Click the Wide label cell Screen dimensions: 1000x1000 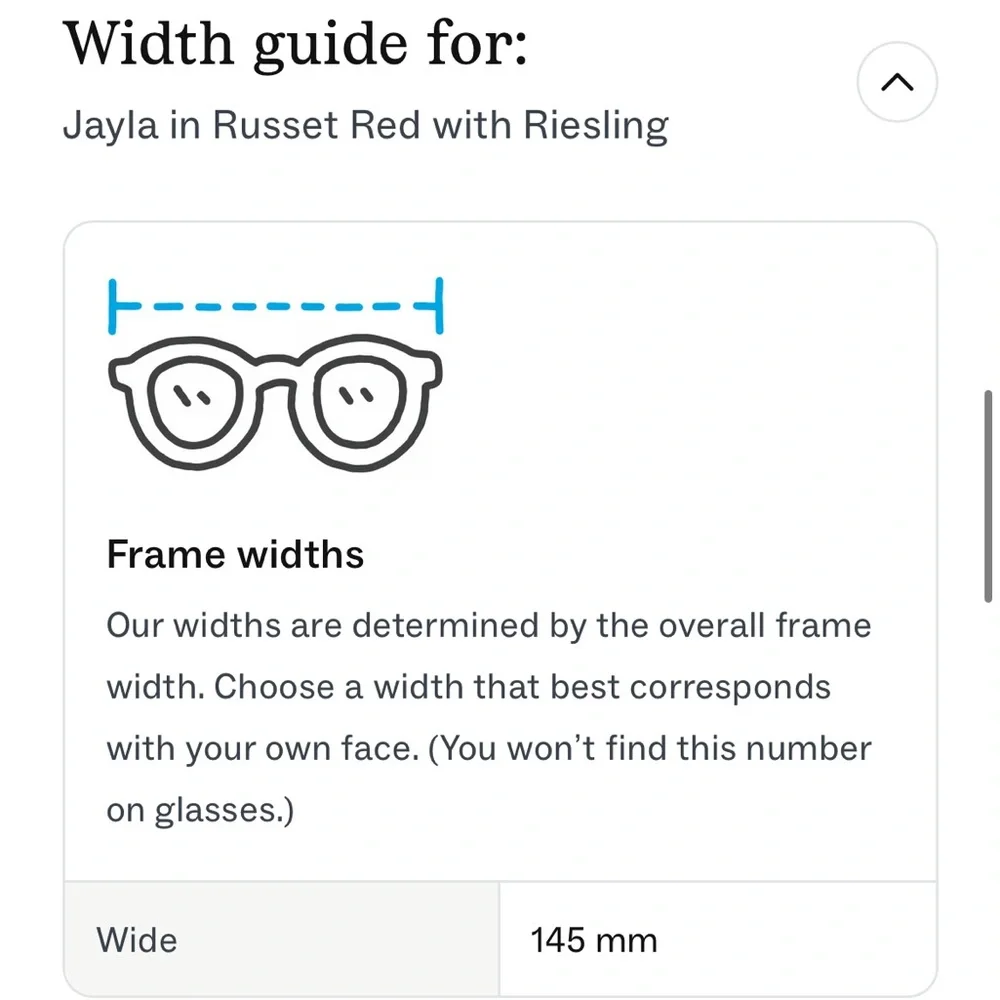[x=137, y=940]
